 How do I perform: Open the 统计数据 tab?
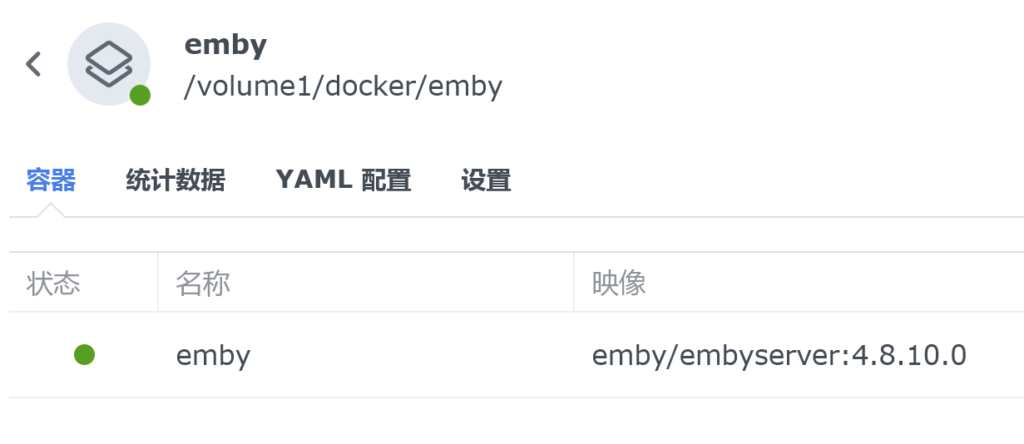coord(175,180)
